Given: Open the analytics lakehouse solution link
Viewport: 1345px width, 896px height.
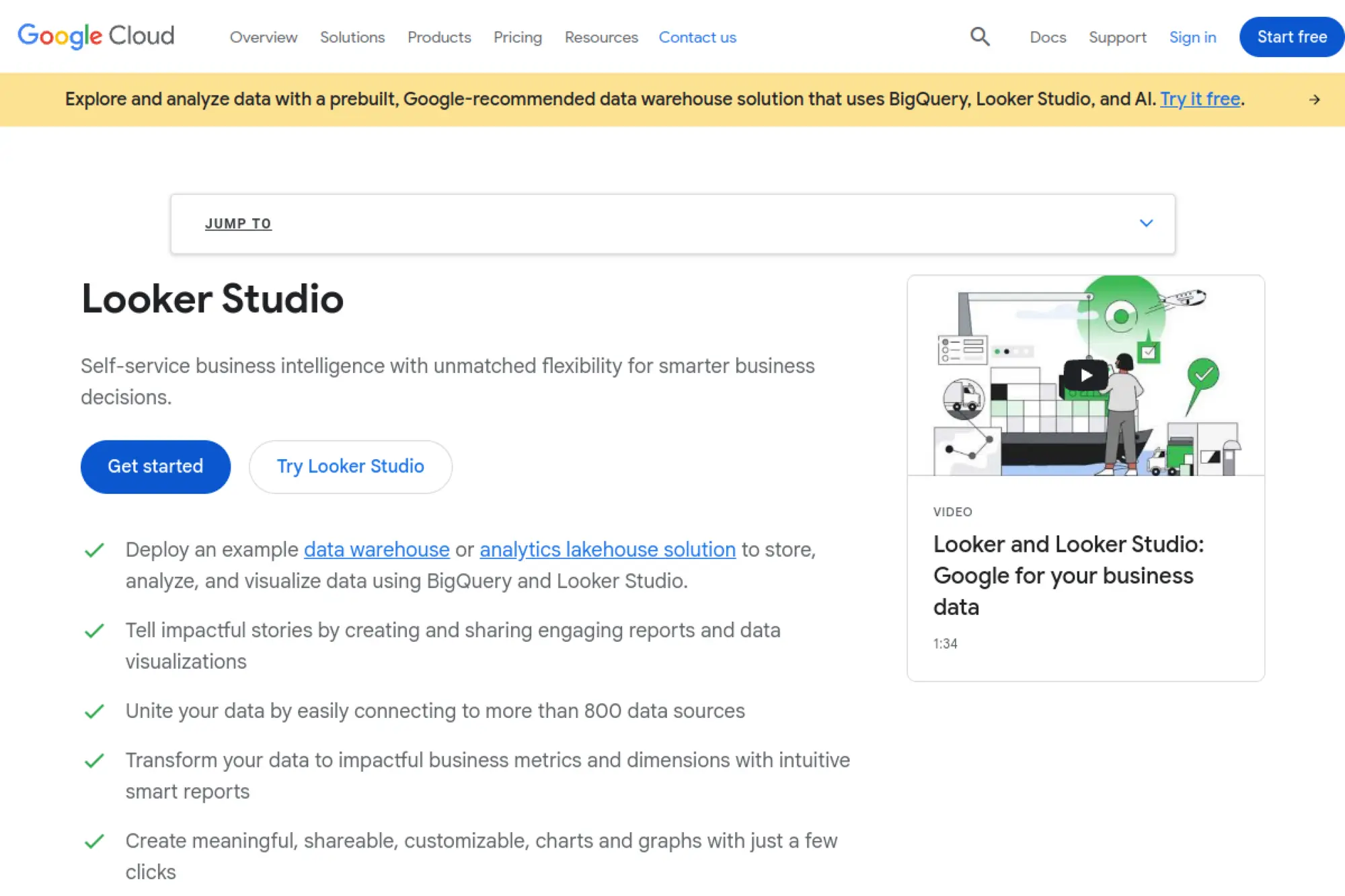Looking at the screenshot, I should (607, 549).
